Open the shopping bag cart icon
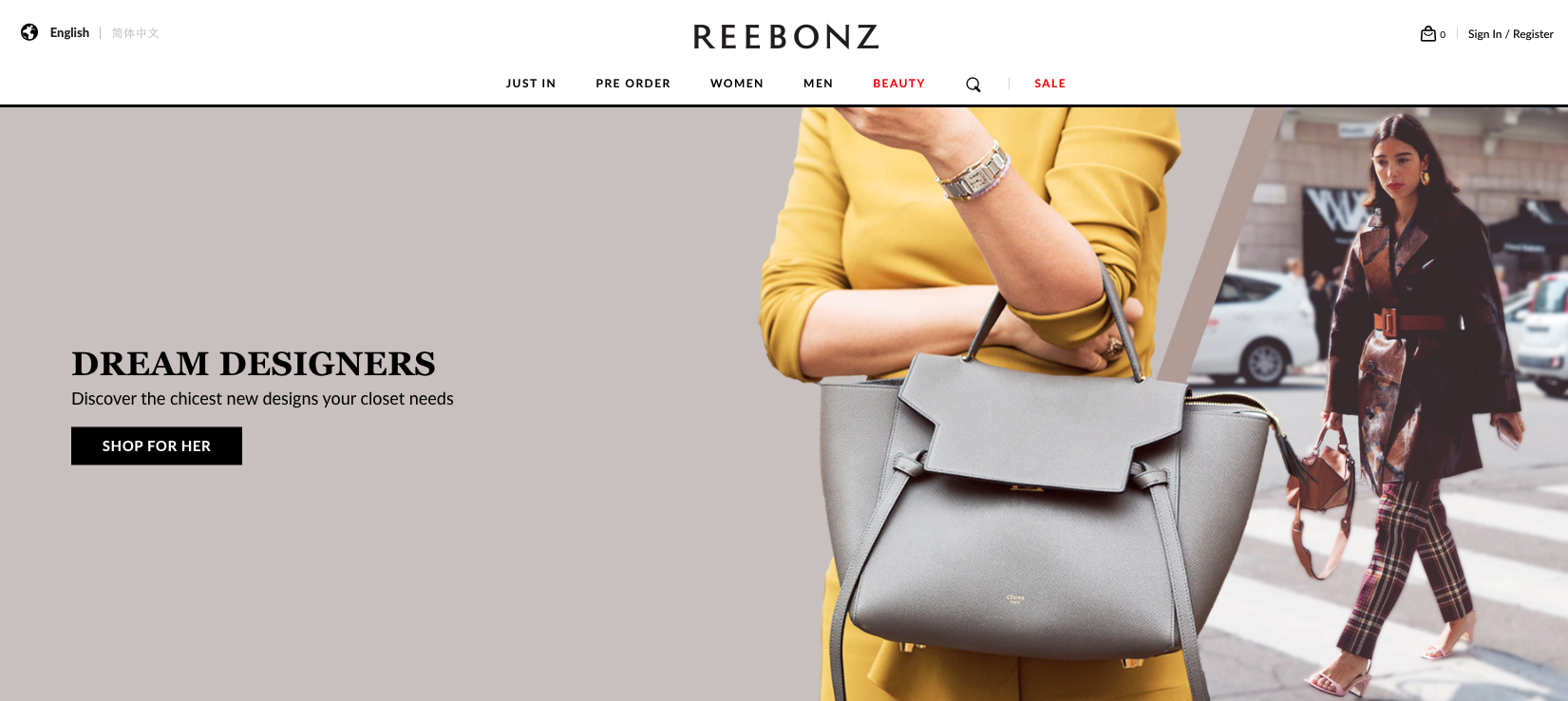Image resolution: width=1568 pixels, height=701 pixels. (x=1427, y=34)
